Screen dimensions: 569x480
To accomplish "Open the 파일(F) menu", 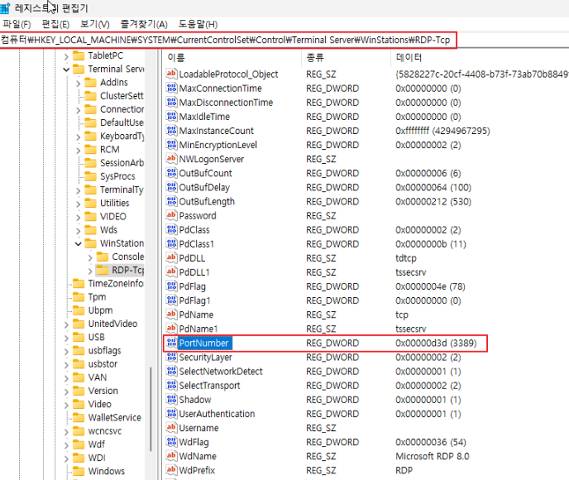I will point(17,24).
